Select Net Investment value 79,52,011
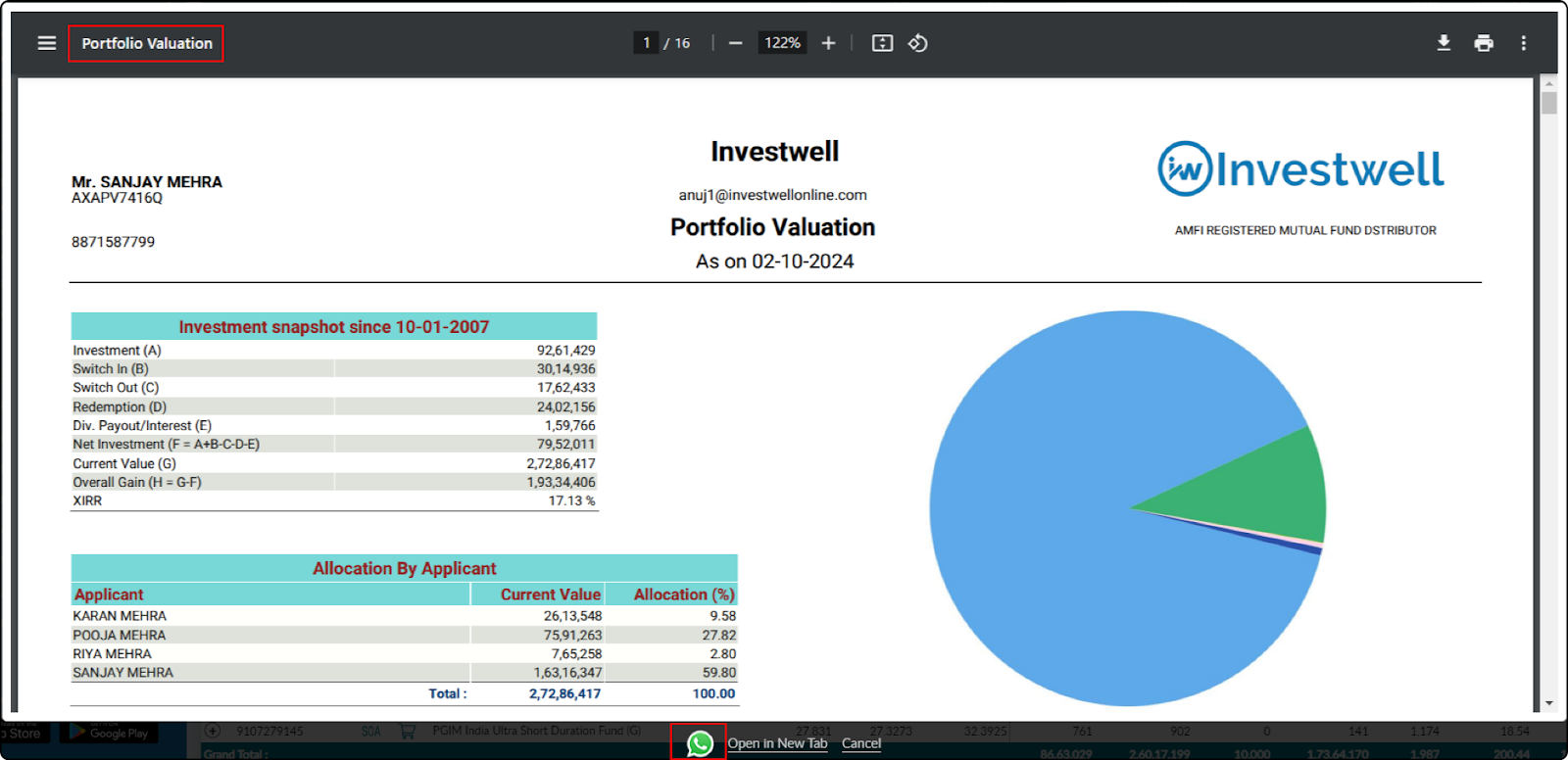Image resolution: width=1568 pixels, height=760 pixels. click(565, 444)
